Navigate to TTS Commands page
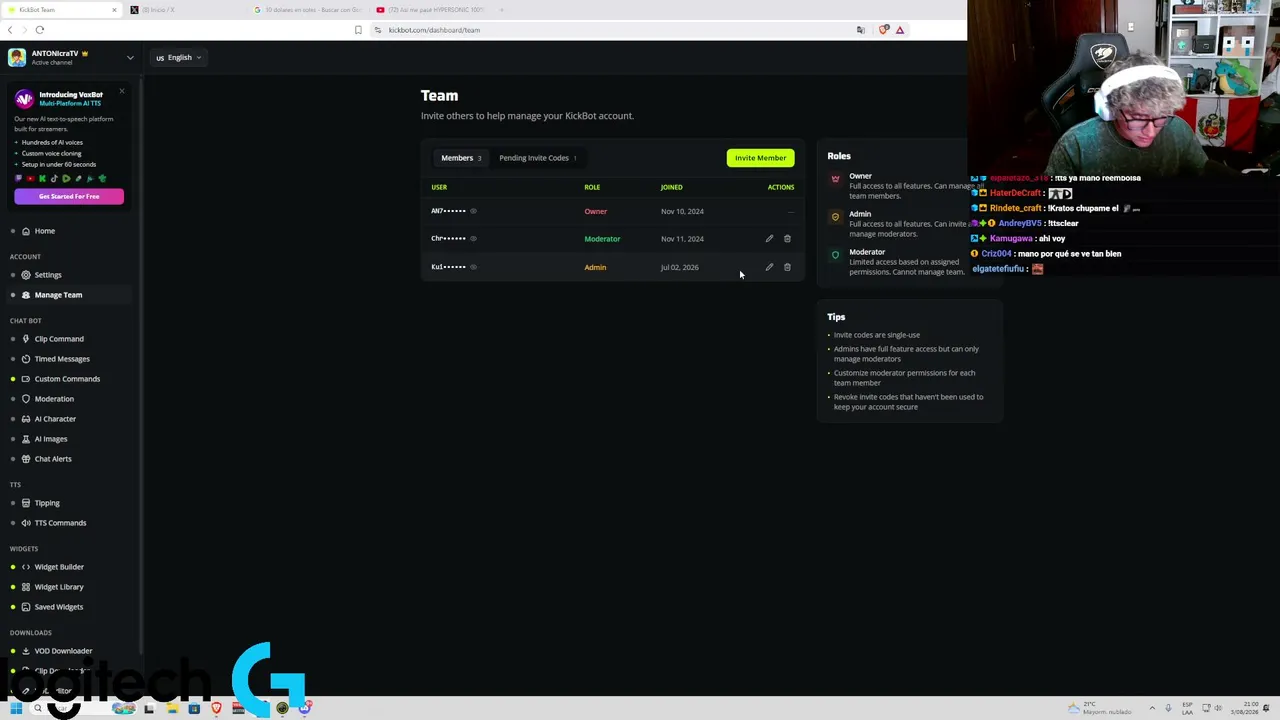Viewport: 1280px width, 720px height. click(x=60, y=523)
